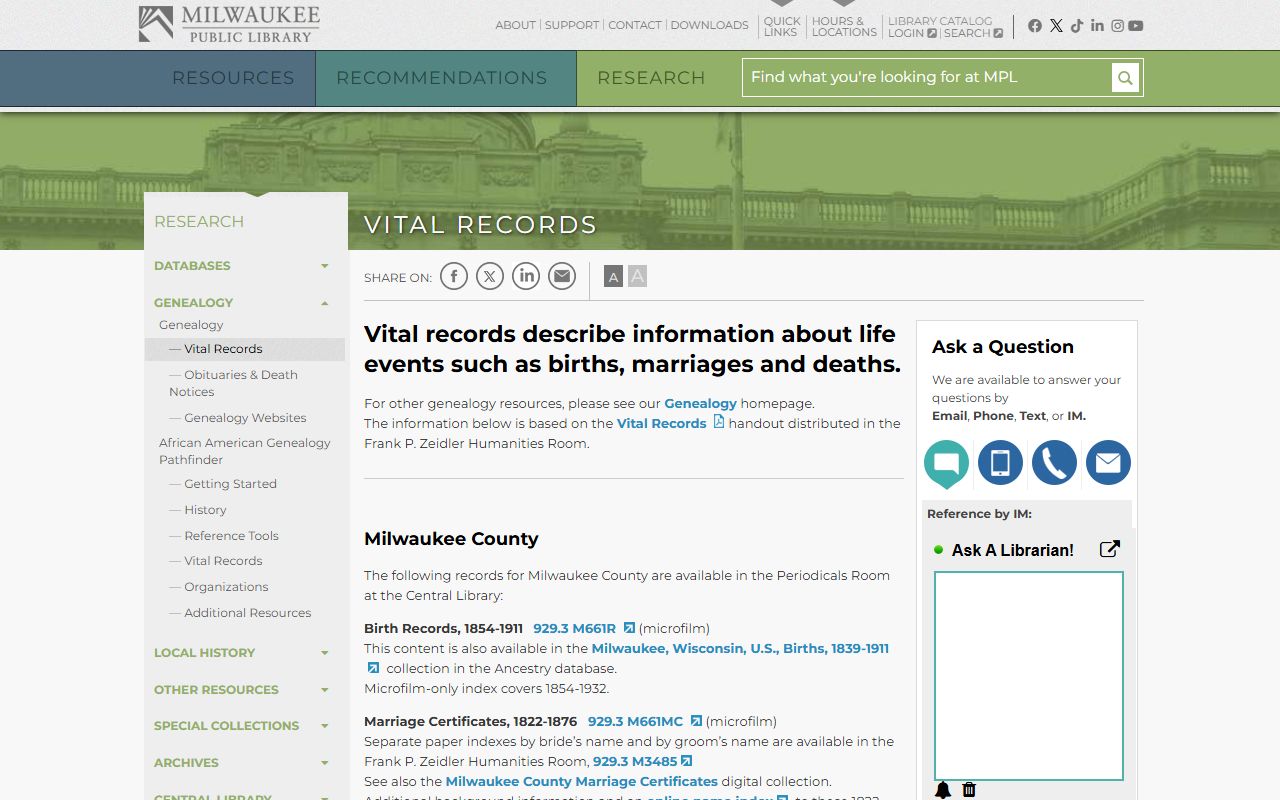Open phone contact icon
Viewport: 1280px width, 800px height.
pos(1054,463)
